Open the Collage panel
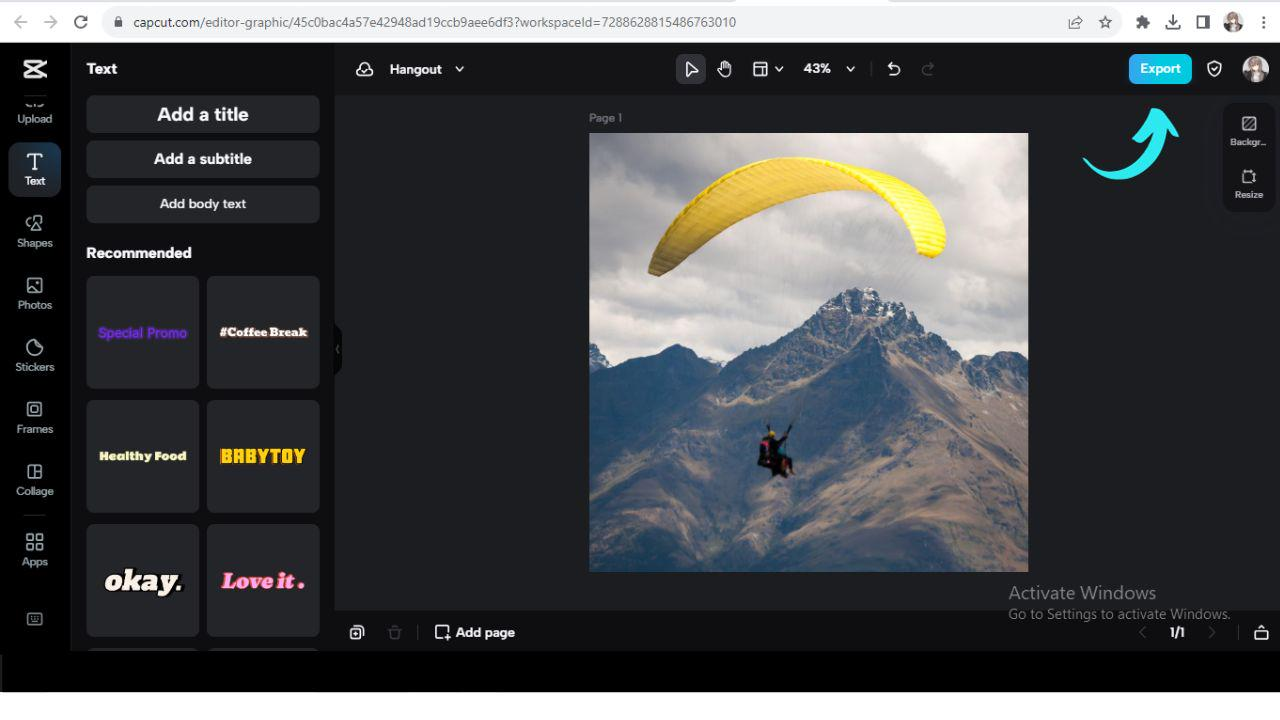Viewport: 1280px width, 720px height. (34, 479)
